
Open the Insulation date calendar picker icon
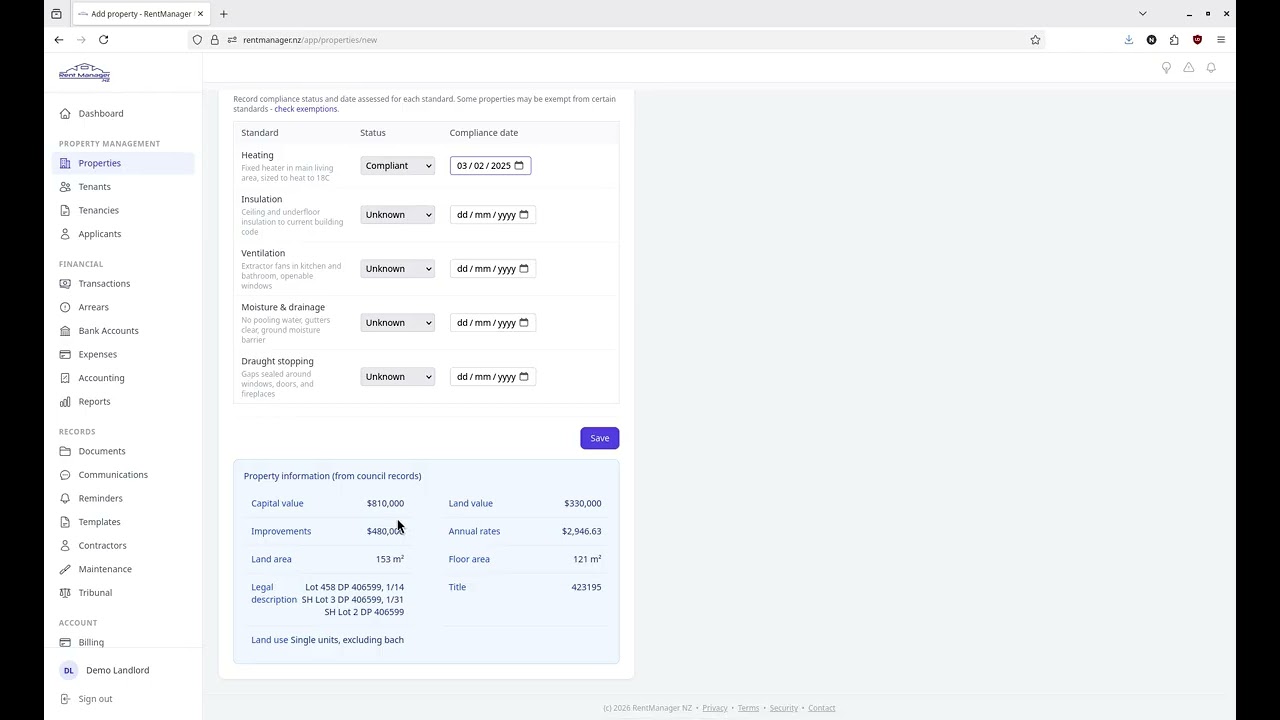pos(523,215)
